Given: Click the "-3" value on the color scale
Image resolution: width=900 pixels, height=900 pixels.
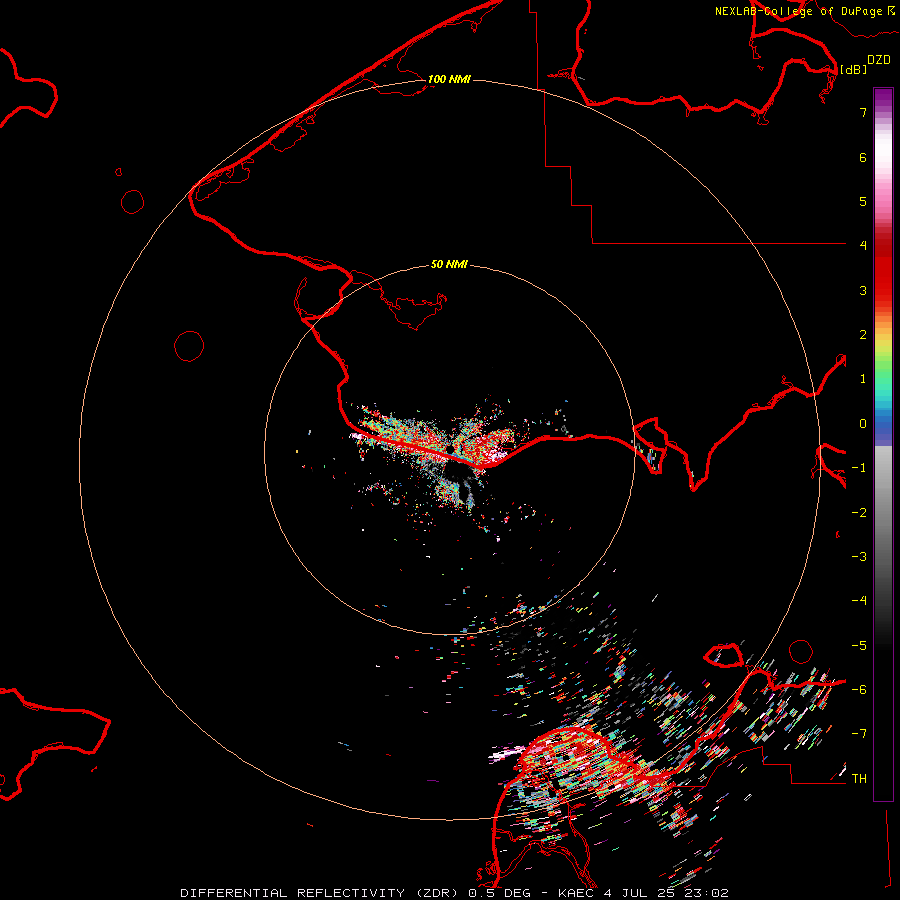Looking at the screenshot, I should pyautogui.click(x=859, y=557).
